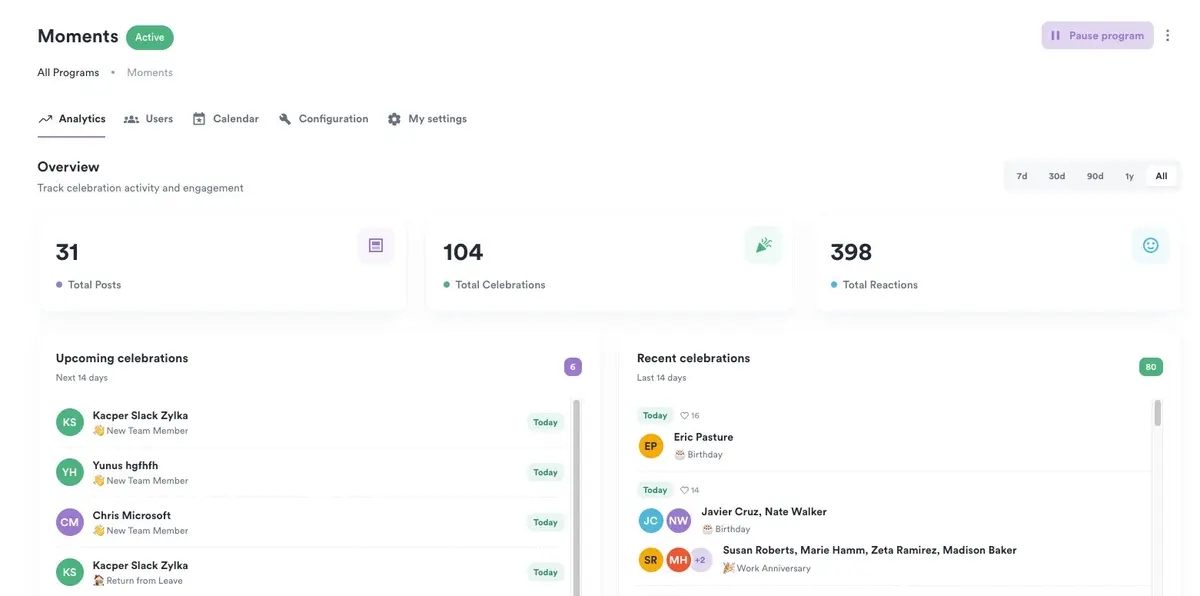1200x596 pixels.
Task: Open the Calendar tab
Action: pyautogui.click(x=226, y=119)
